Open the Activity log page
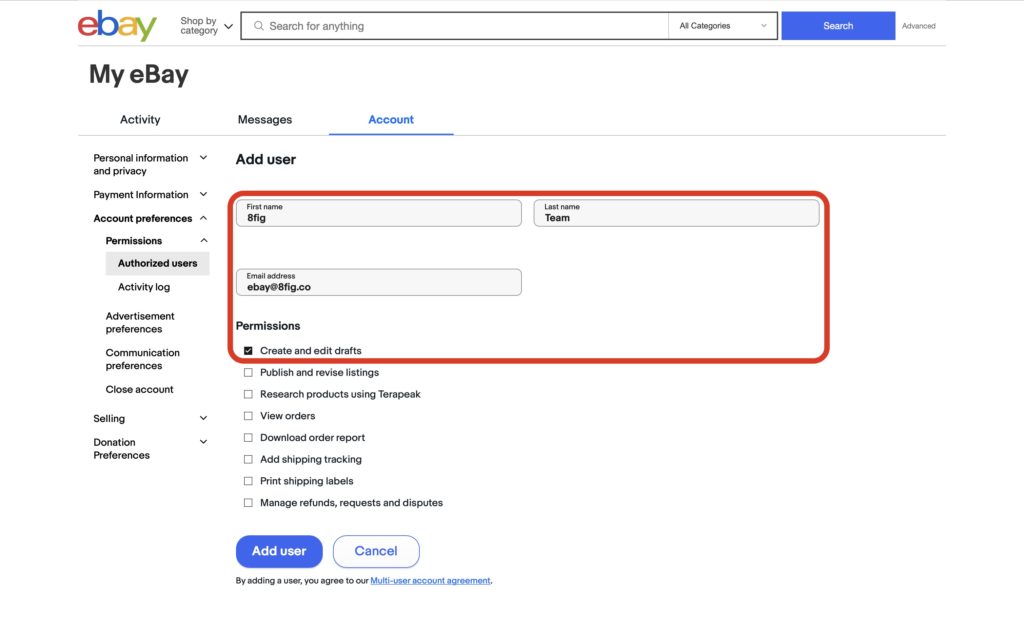 point(144,287)
